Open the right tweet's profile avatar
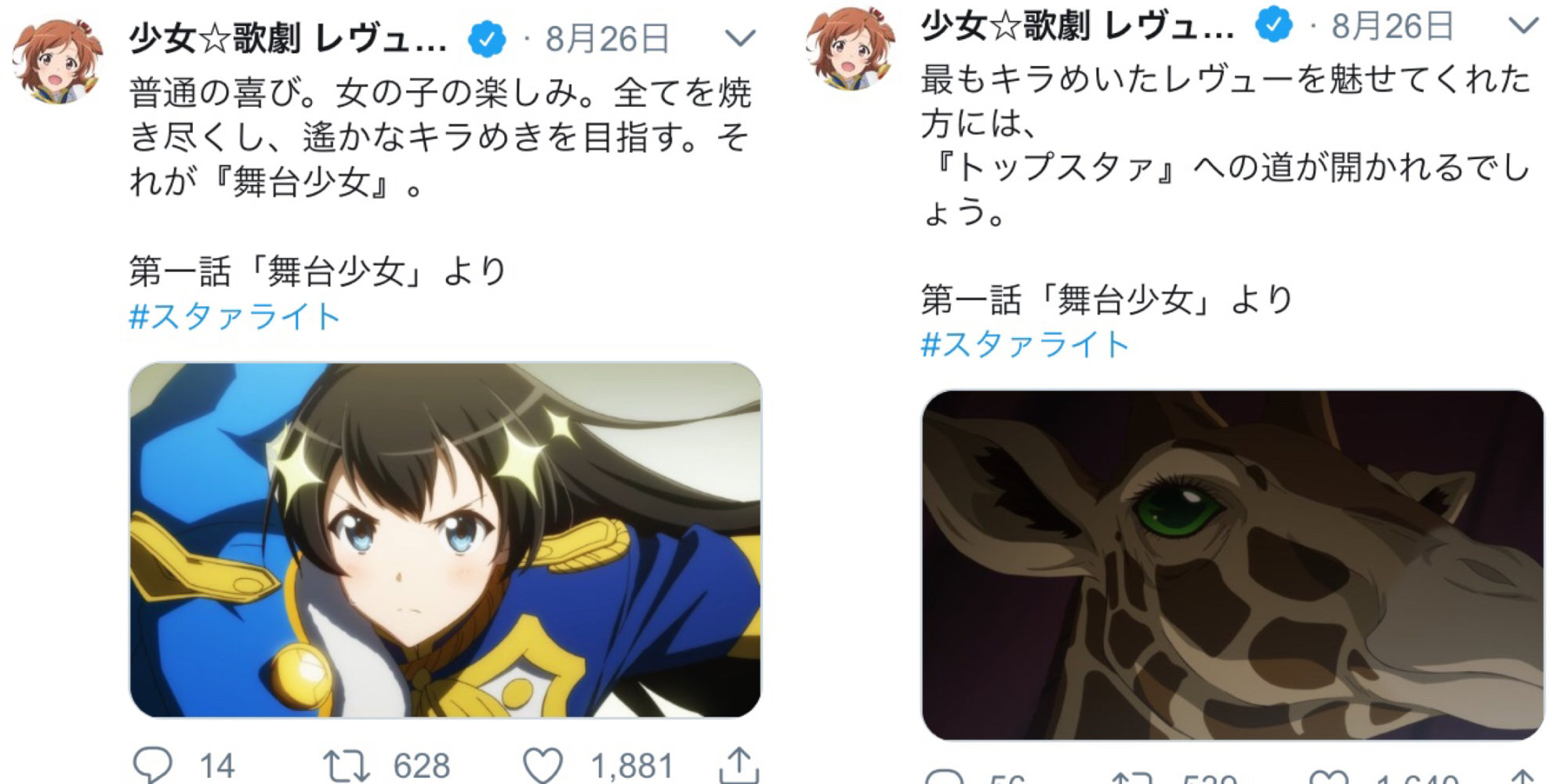Image resolution: width=1568 pixels, height=784 pixels. click(851, 49)
